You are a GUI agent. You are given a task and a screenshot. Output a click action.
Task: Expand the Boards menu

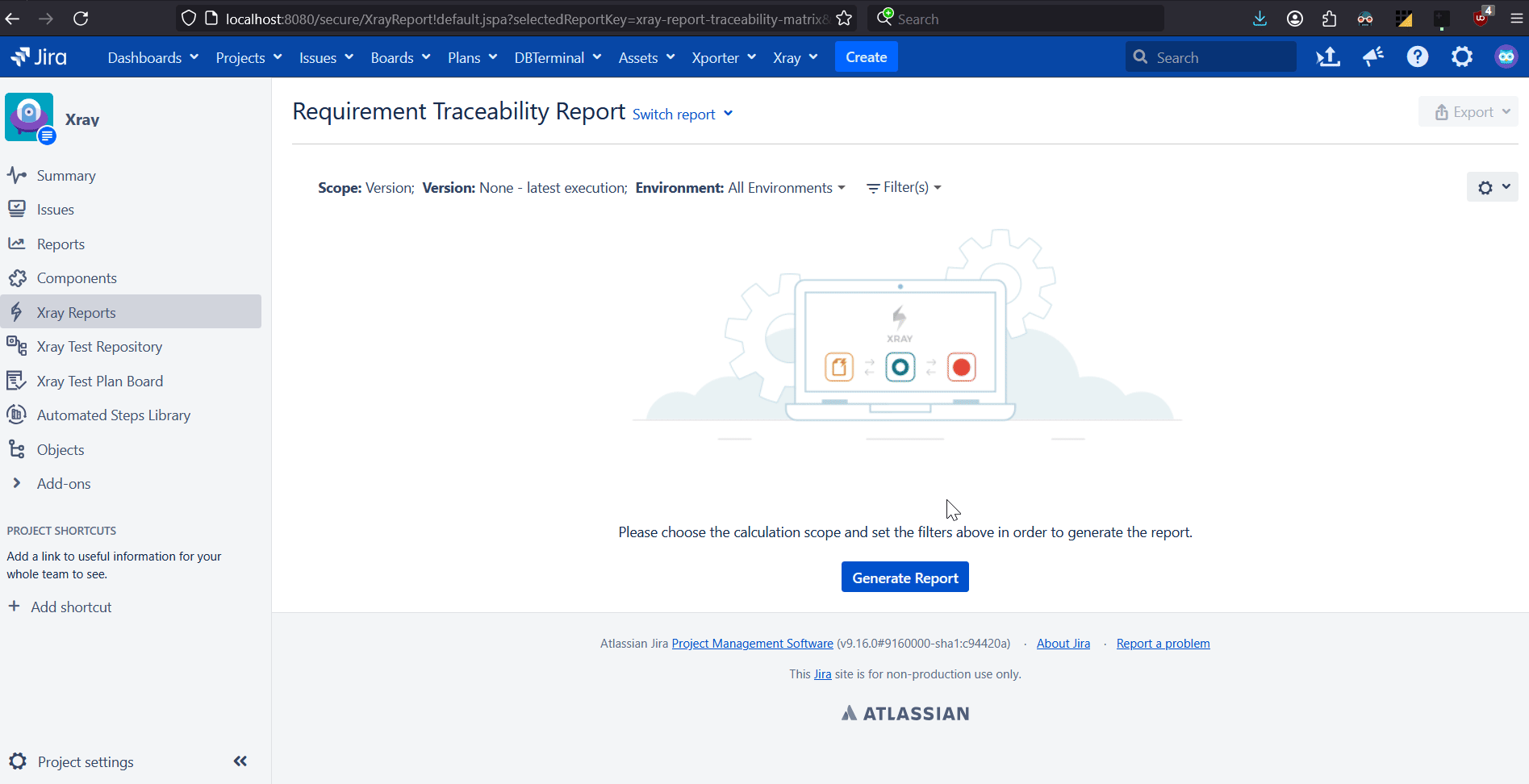pyautogui.click(x=400, y=57)
